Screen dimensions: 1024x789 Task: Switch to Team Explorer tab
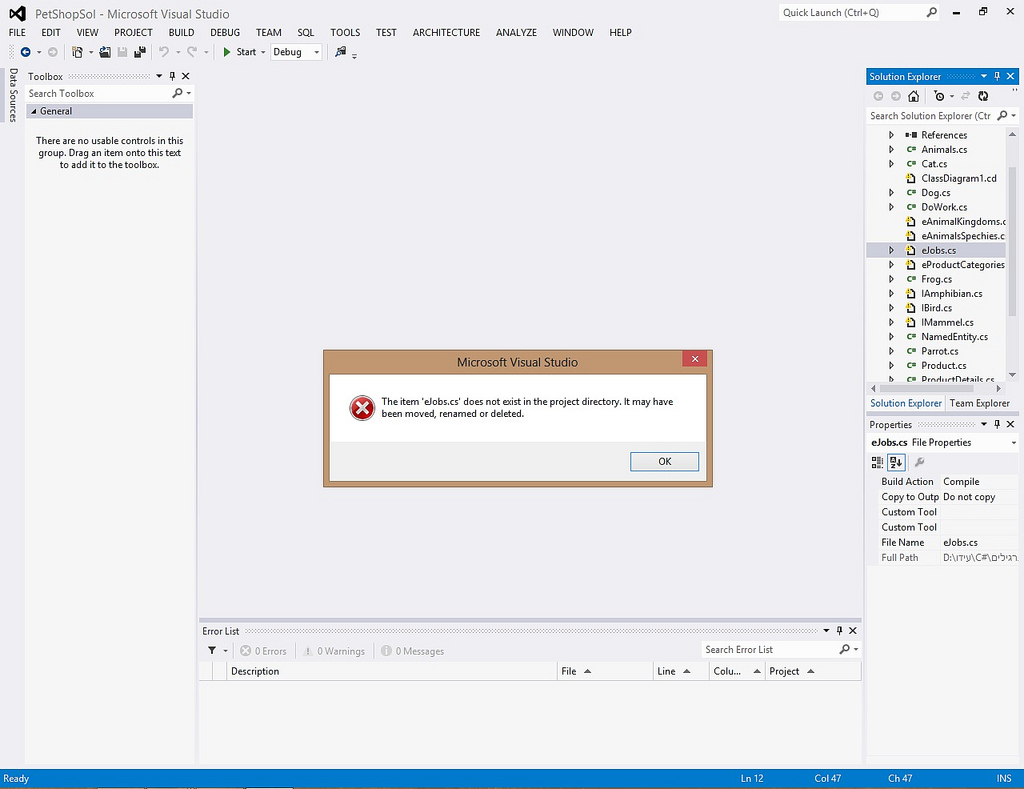click(979, 403)
